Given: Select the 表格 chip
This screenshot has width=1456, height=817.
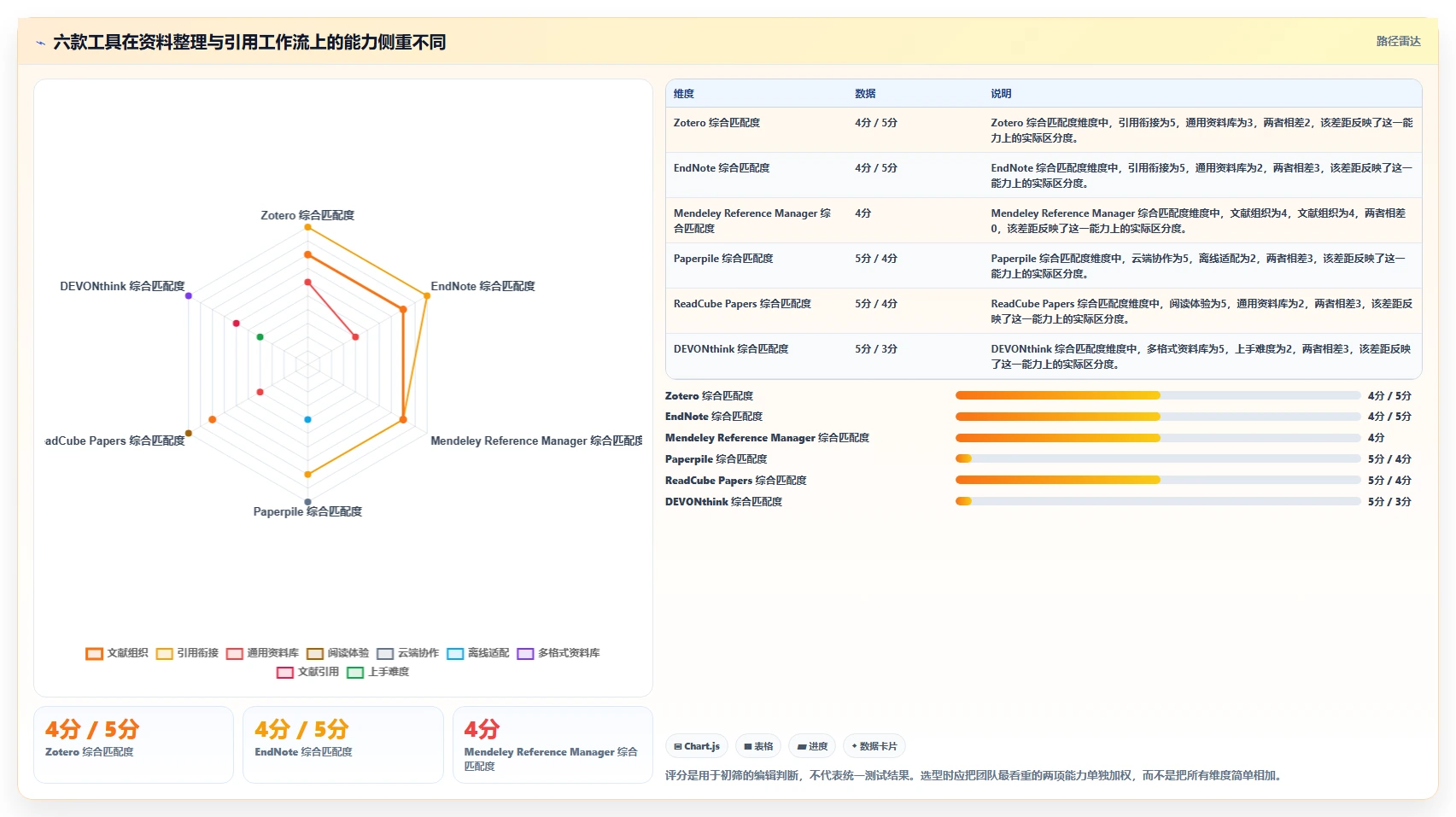Looking at the screenshot, I should (x=758, y=746).
